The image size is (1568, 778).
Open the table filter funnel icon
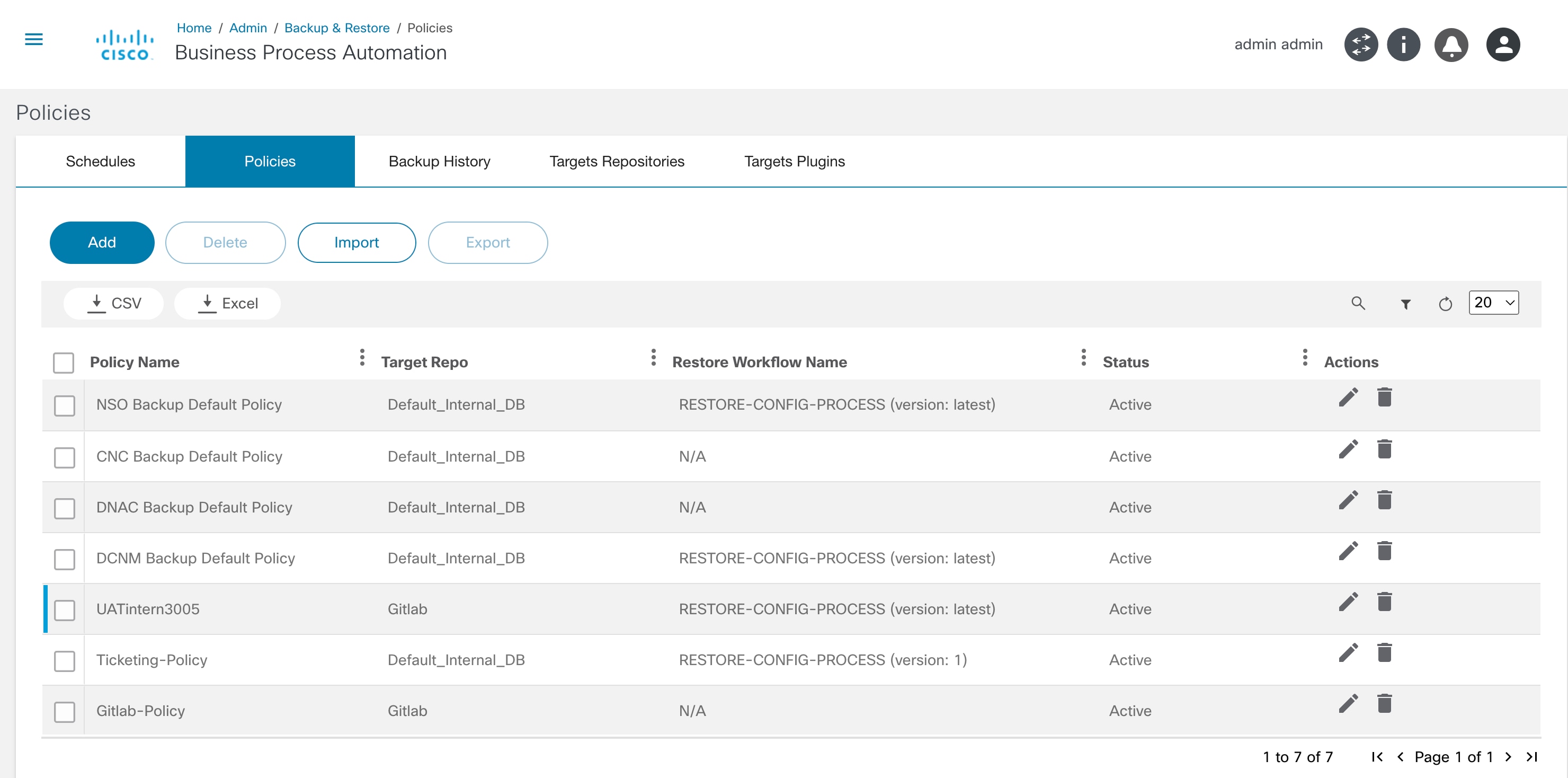(x=1405, y=304)
